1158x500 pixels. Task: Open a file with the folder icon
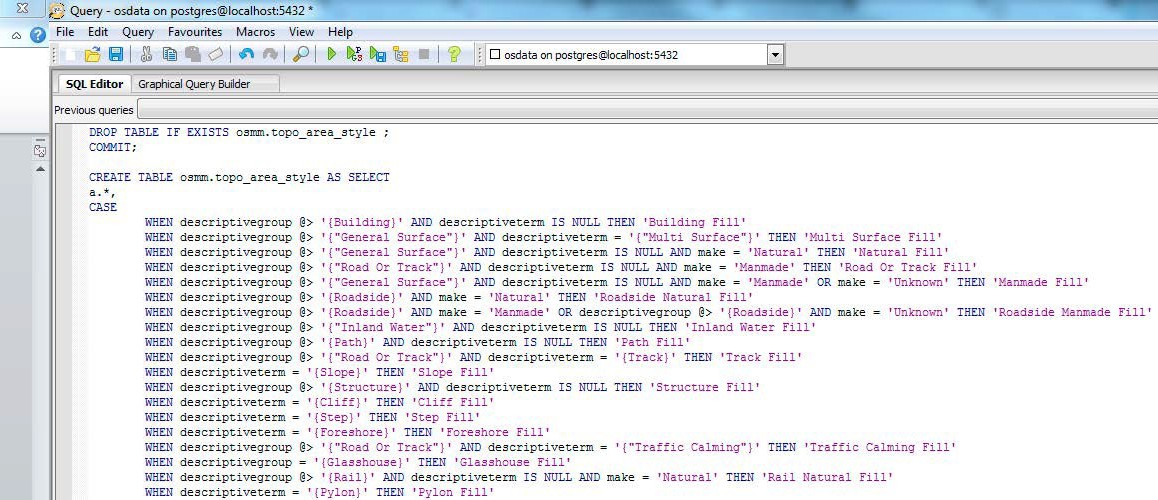pyautogui.click(x=92, y=54)
